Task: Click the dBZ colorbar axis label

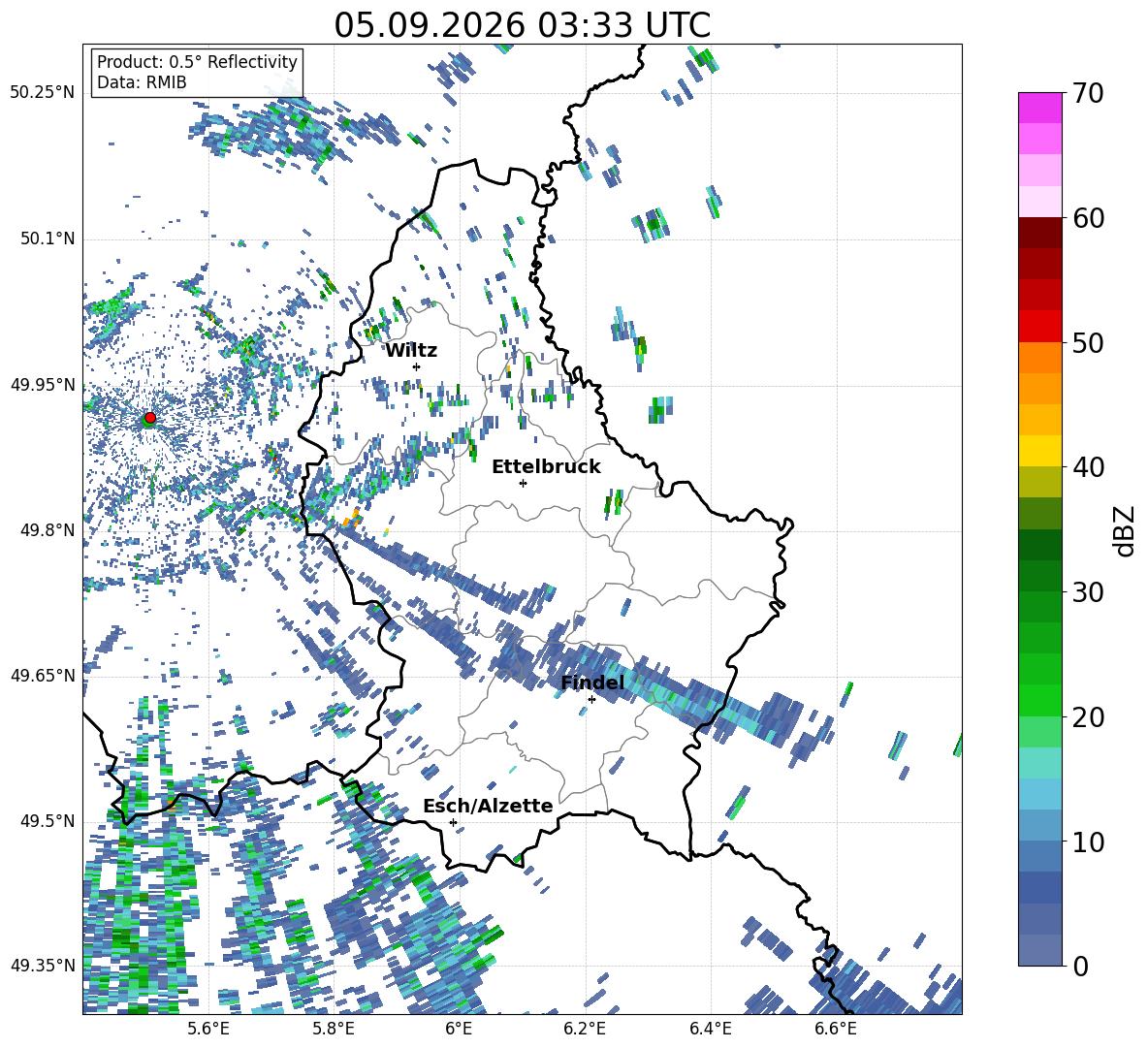Action: pyautogui.click(x=1126, y=530)
